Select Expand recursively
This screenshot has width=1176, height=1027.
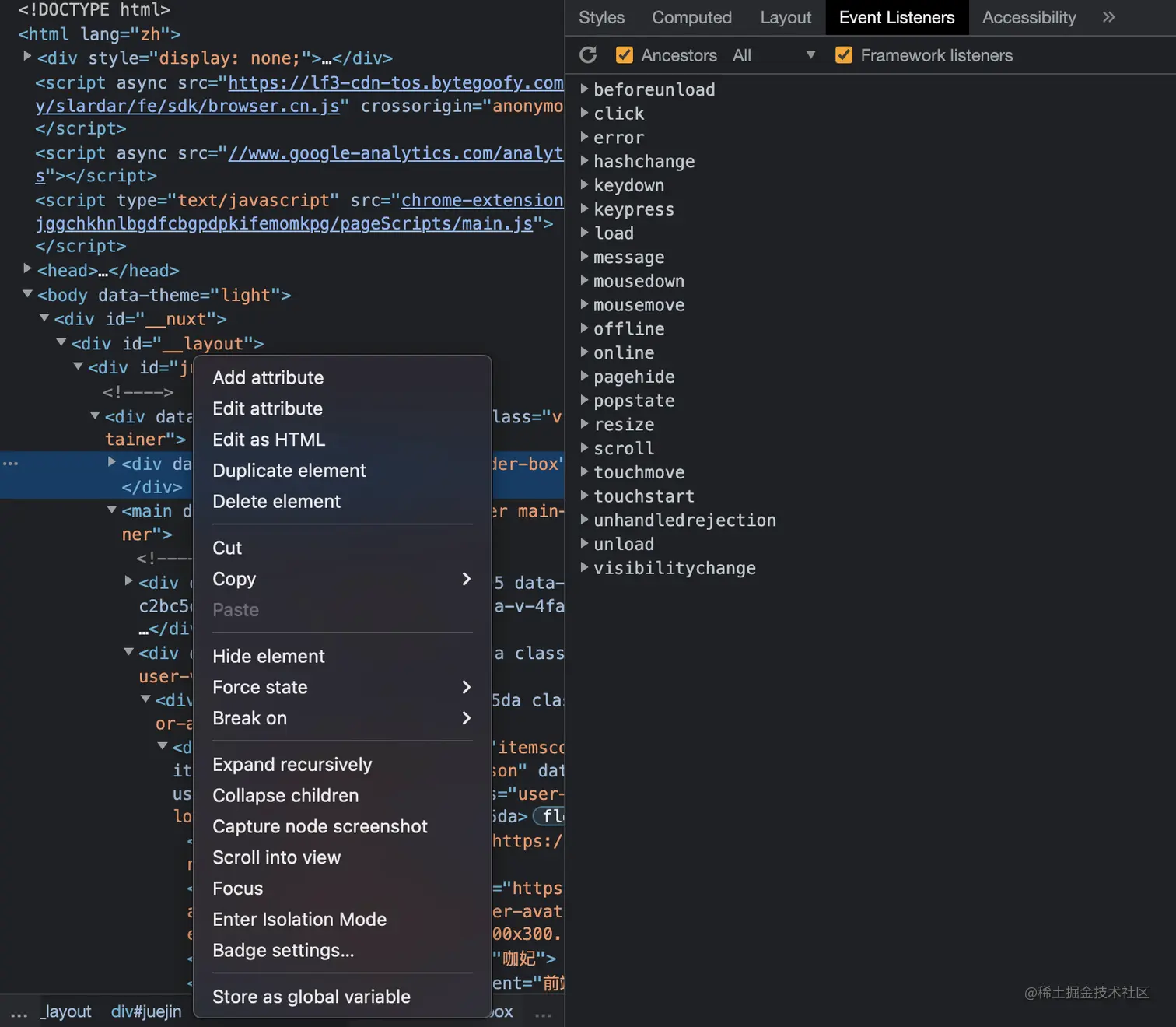click(342, 765)
